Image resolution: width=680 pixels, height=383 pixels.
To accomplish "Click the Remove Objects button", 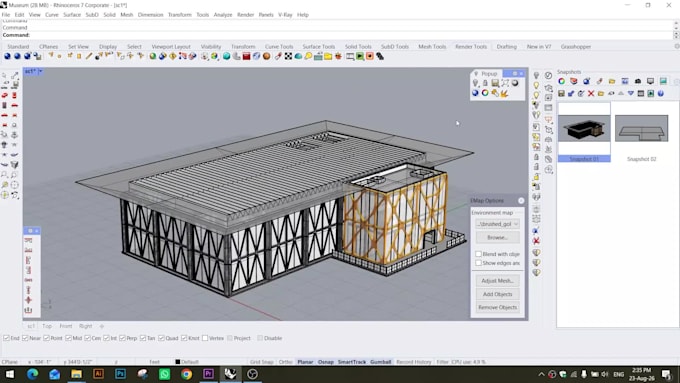I will tap(497, 307).
